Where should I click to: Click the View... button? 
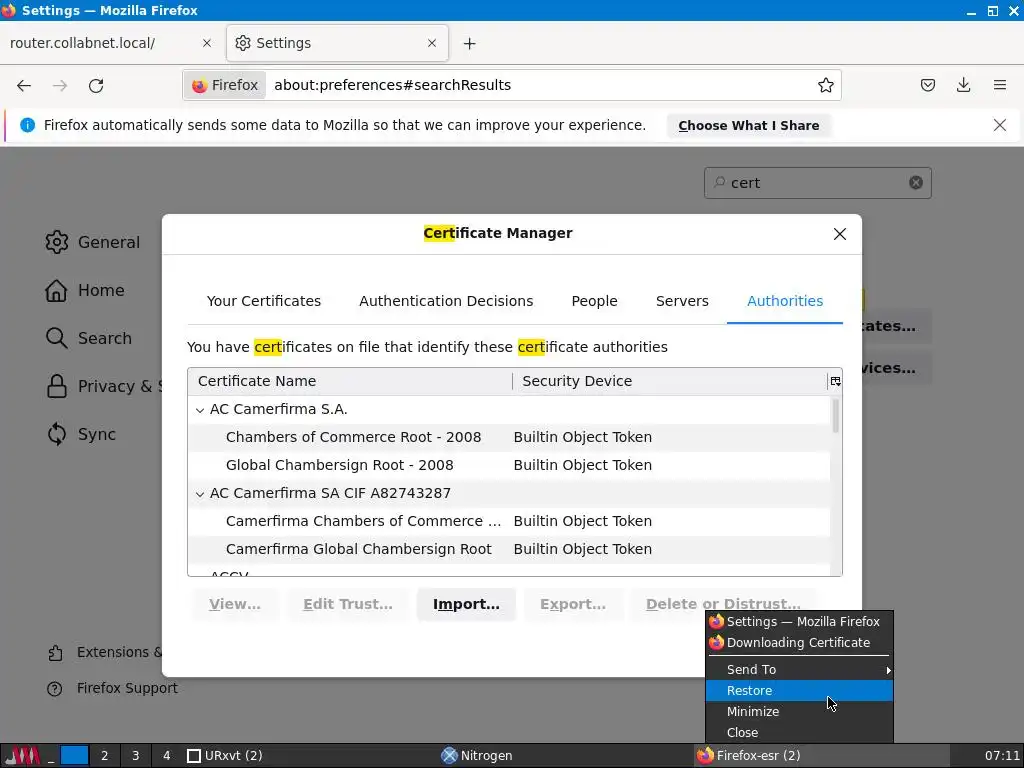coord(234,605)
